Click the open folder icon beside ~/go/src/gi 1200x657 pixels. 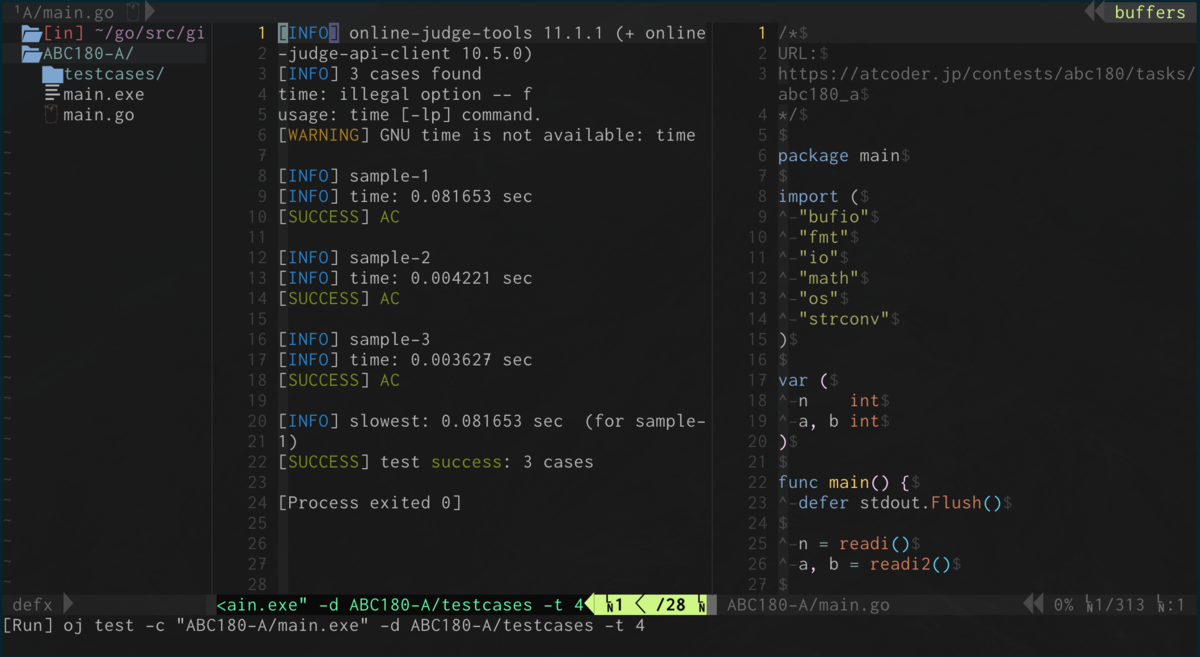click(31, 33)
